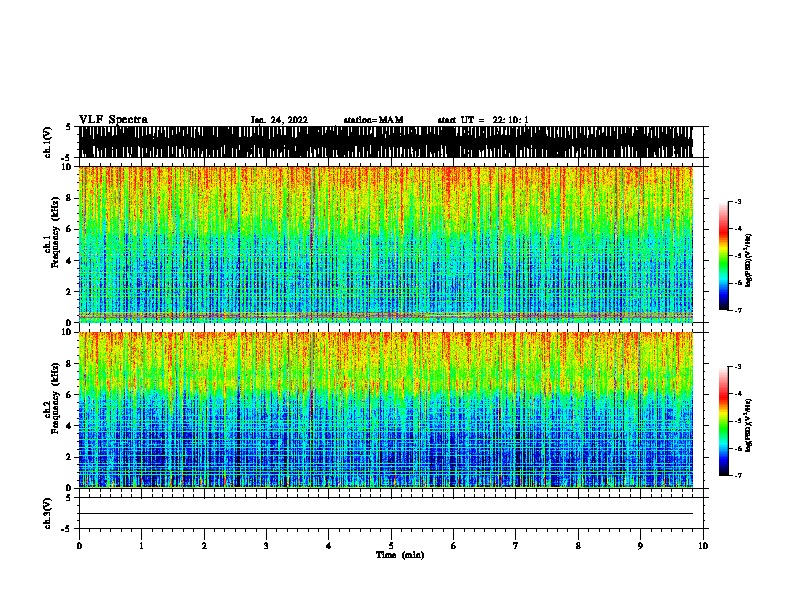Click the "VLF Spectra" plot title
The image size is (792, 612).
coord(113,119)
